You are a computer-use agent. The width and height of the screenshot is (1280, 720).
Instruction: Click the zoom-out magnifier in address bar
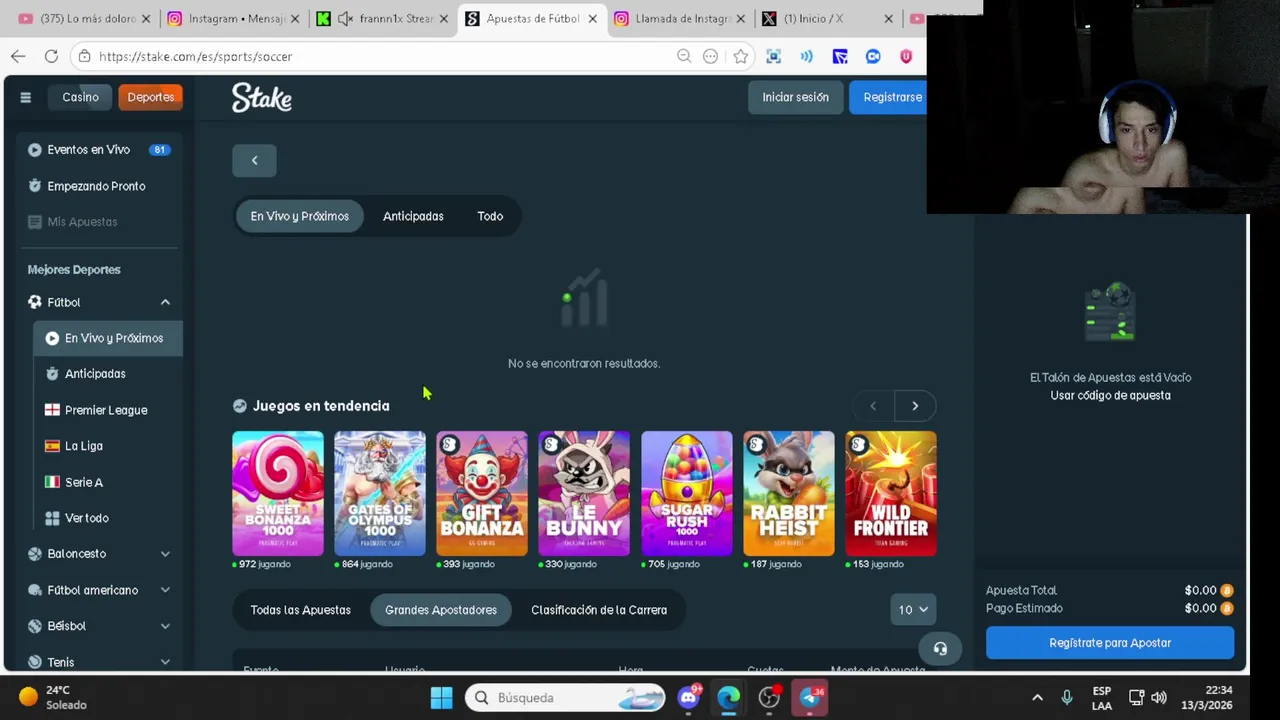(684, 56)
